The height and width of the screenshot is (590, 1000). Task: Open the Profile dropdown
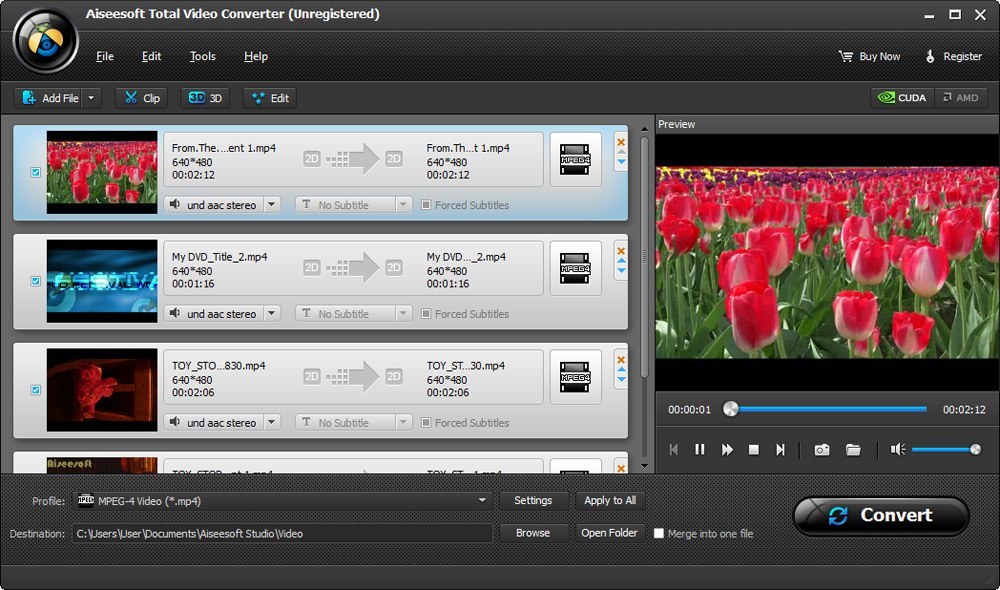(x=481, y=500)
